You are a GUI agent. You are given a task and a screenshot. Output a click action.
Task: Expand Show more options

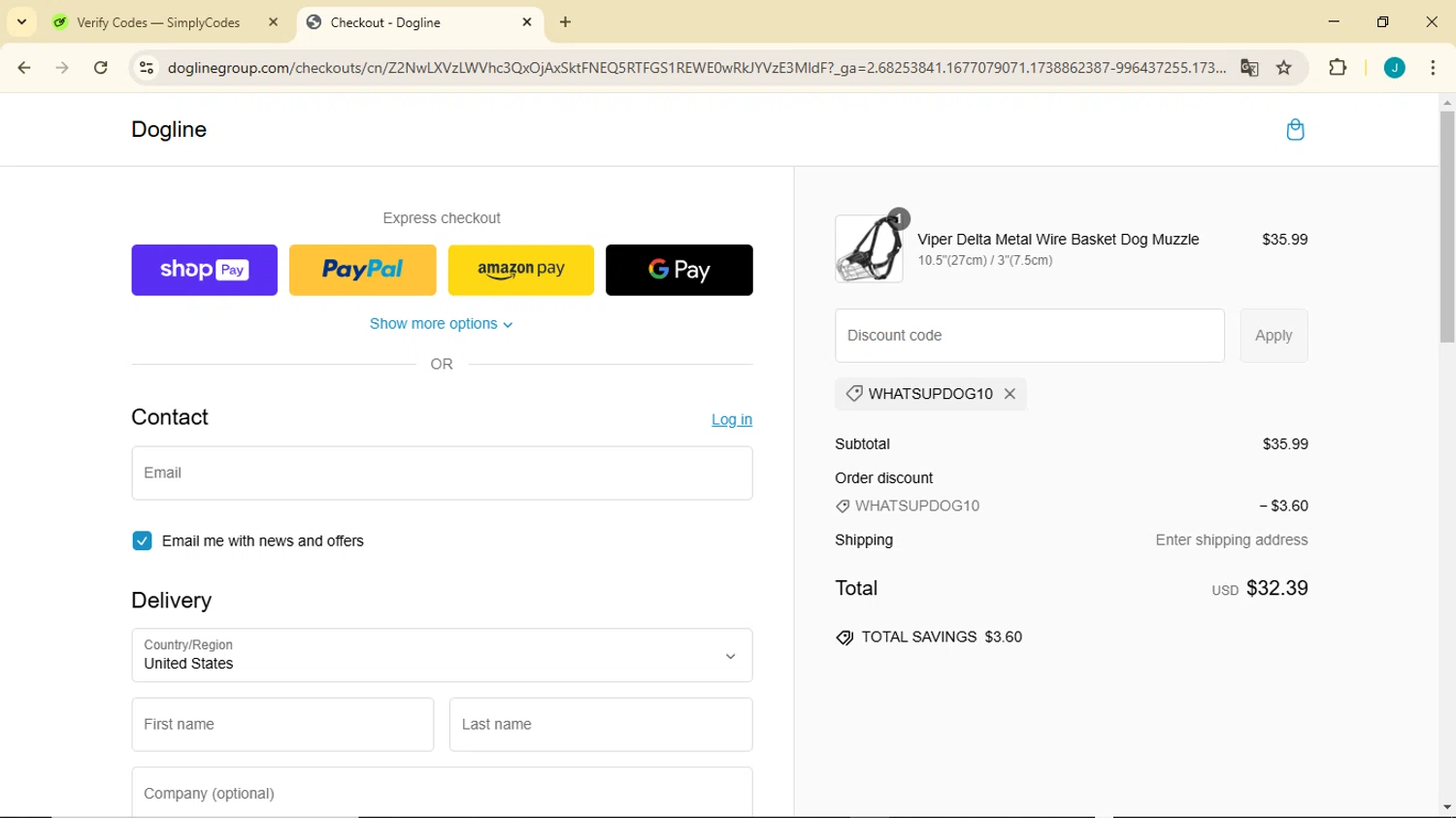(442, 324)
